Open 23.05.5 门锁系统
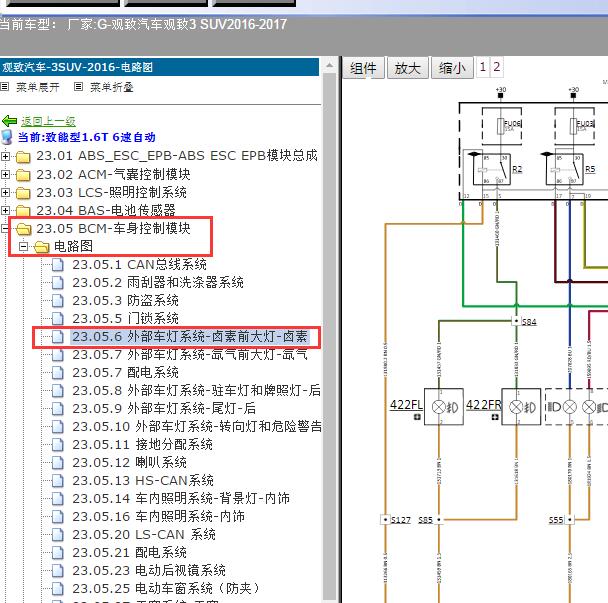Screen dimensions: 608x603 point(125,319)
